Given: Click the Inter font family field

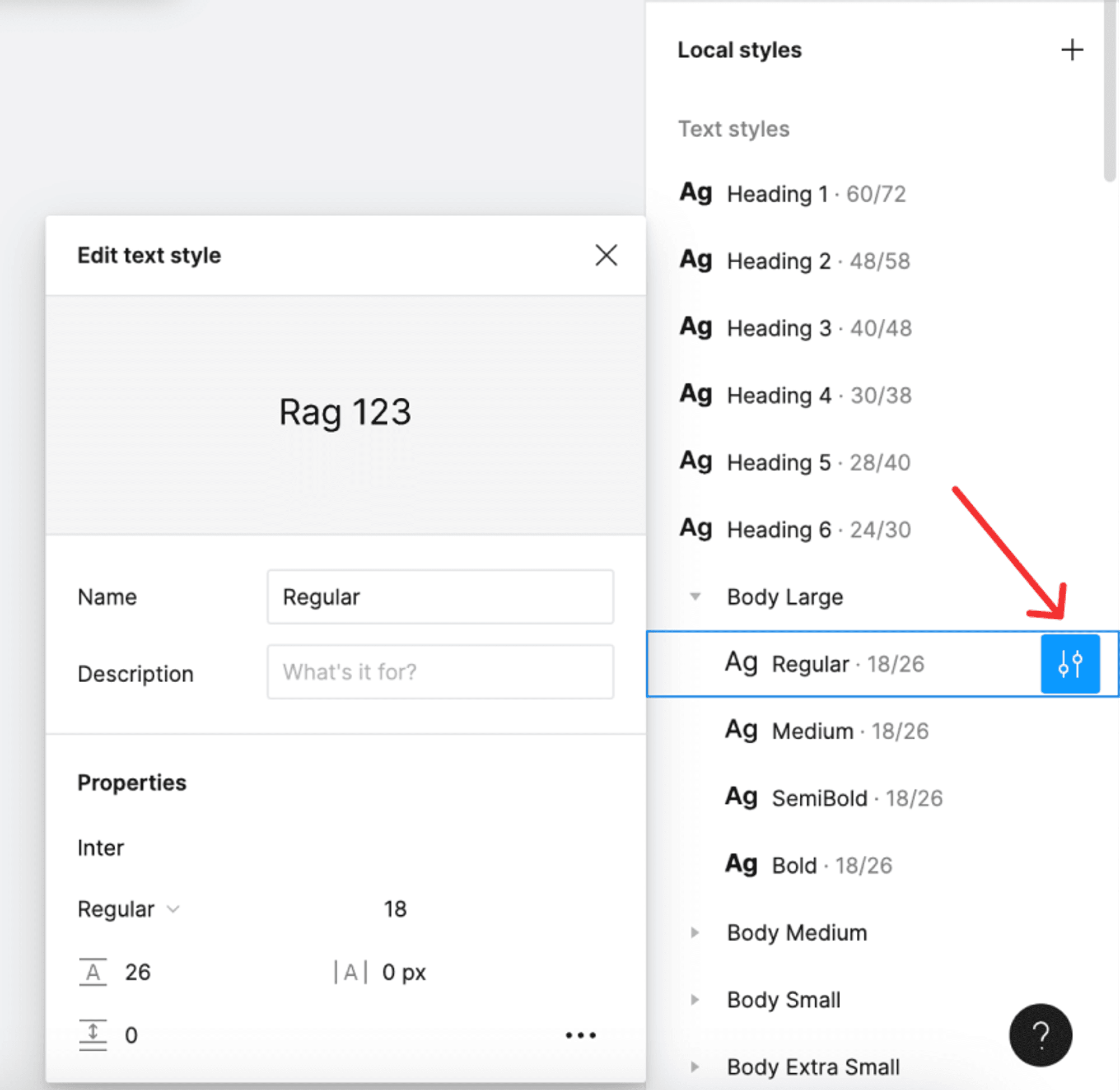Looking at the screenshot, I should [x=101, y=848].
